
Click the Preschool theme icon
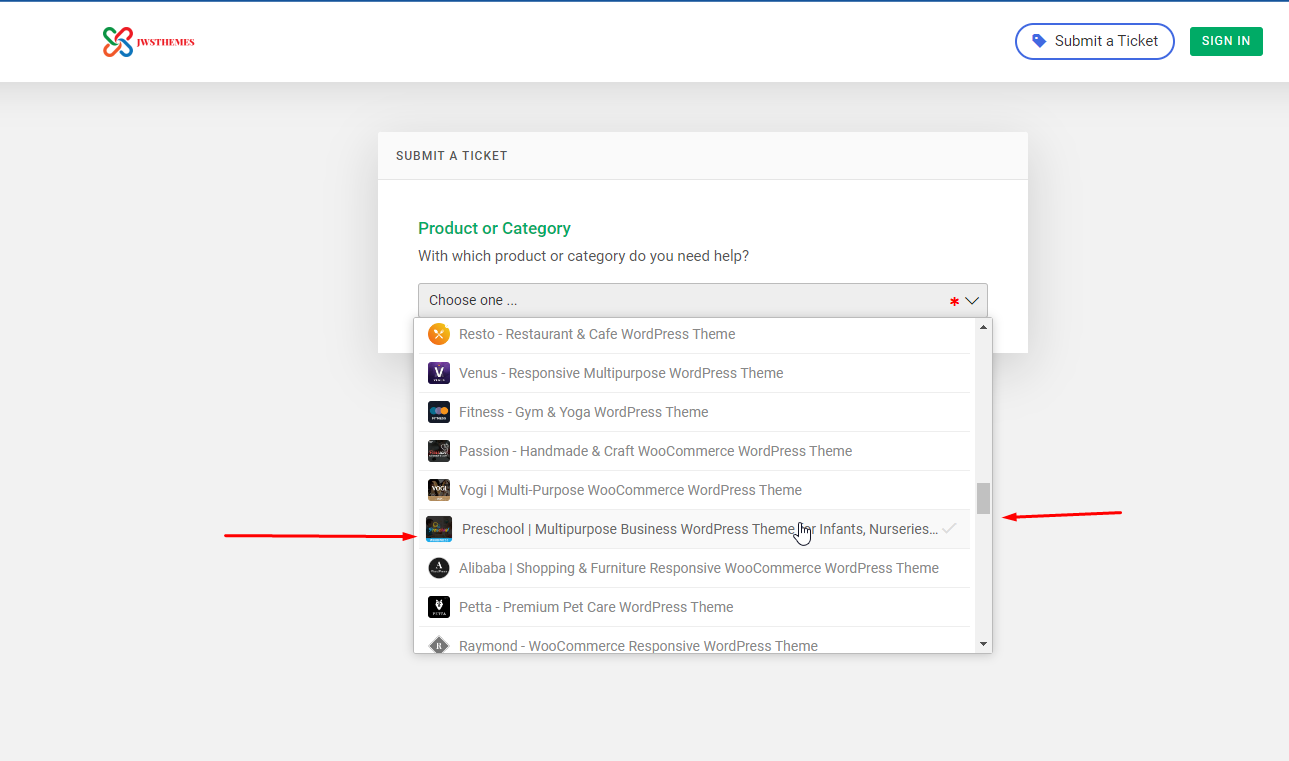point(439,529)
